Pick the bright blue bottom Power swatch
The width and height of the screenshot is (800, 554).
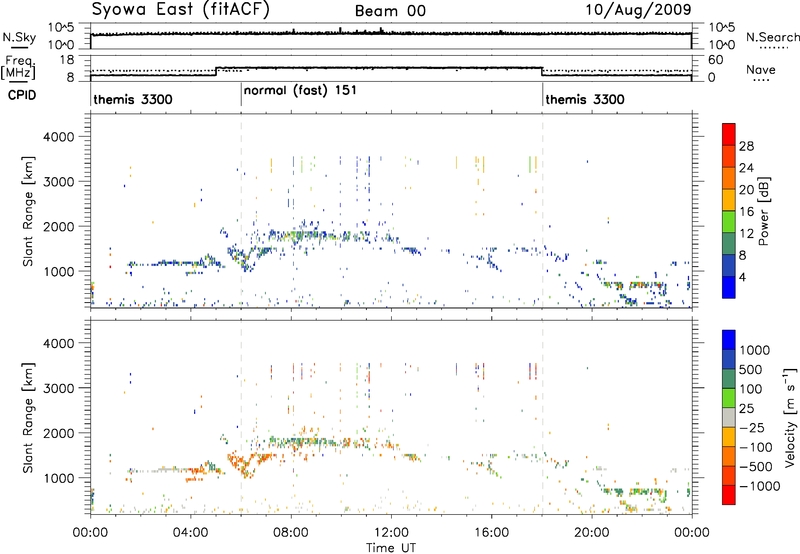pos(729,287)
